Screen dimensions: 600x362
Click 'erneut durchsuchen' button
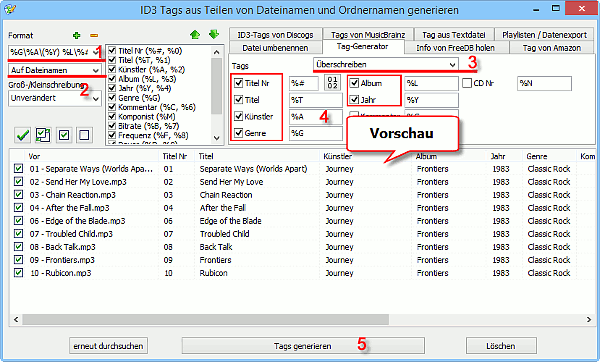coord(108,346)
